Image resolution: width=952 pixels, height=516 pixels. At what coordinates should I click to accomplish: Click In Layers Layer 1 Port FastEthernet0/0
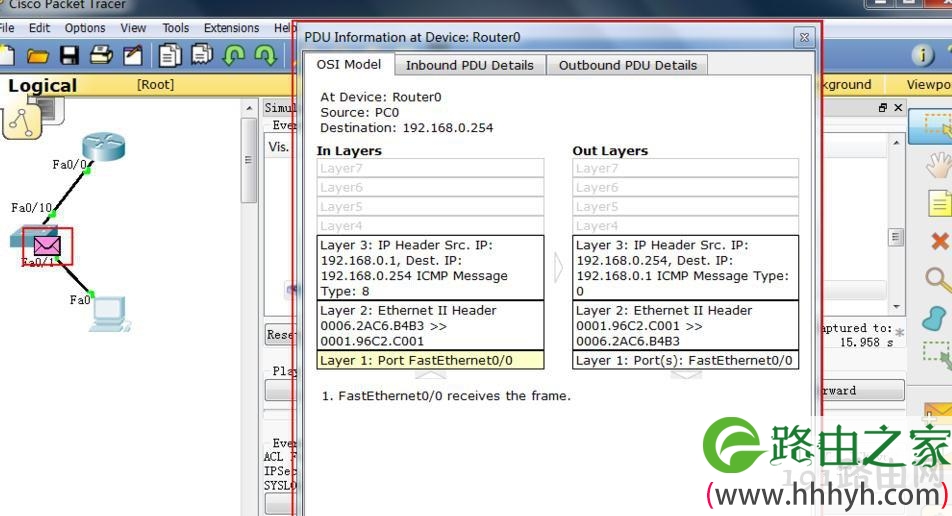click(x=430, y=360)
